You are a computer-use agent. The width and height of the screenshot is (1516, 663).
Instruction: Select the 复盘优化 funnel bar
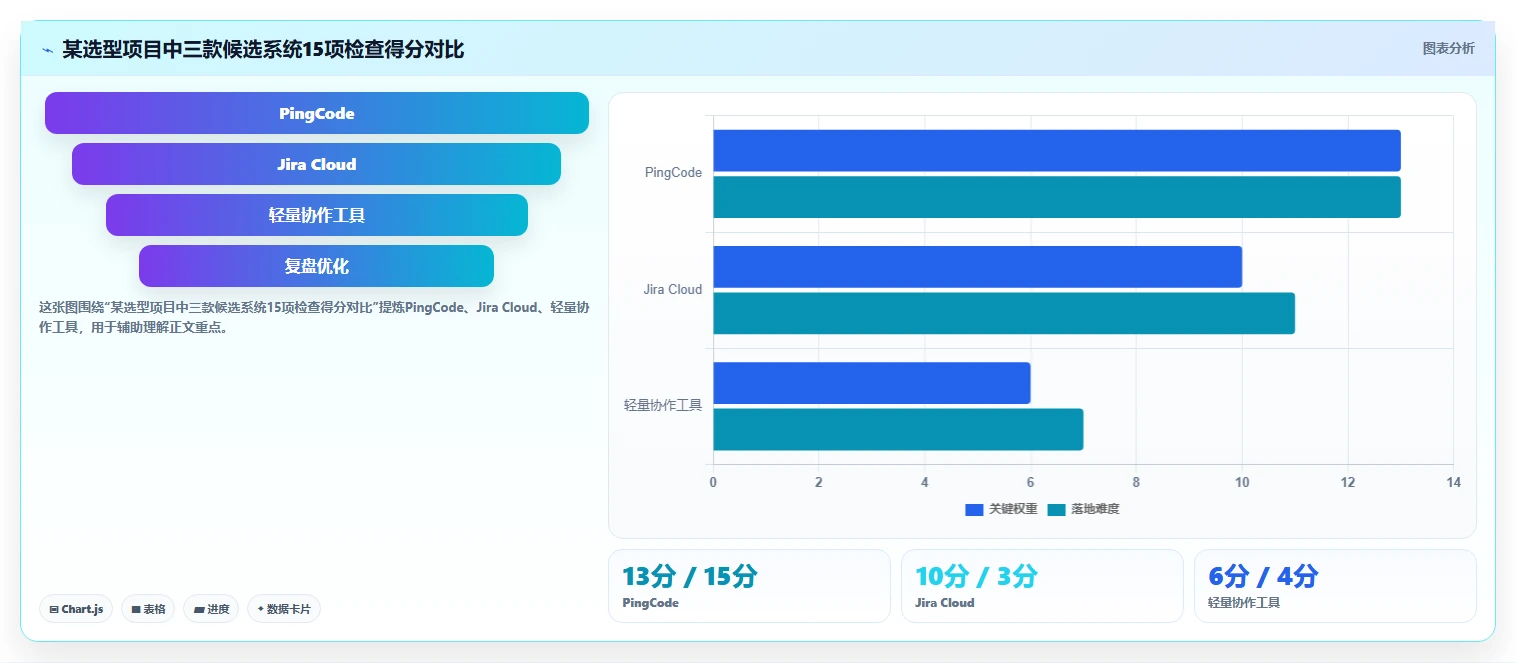[x=316, y=266]
